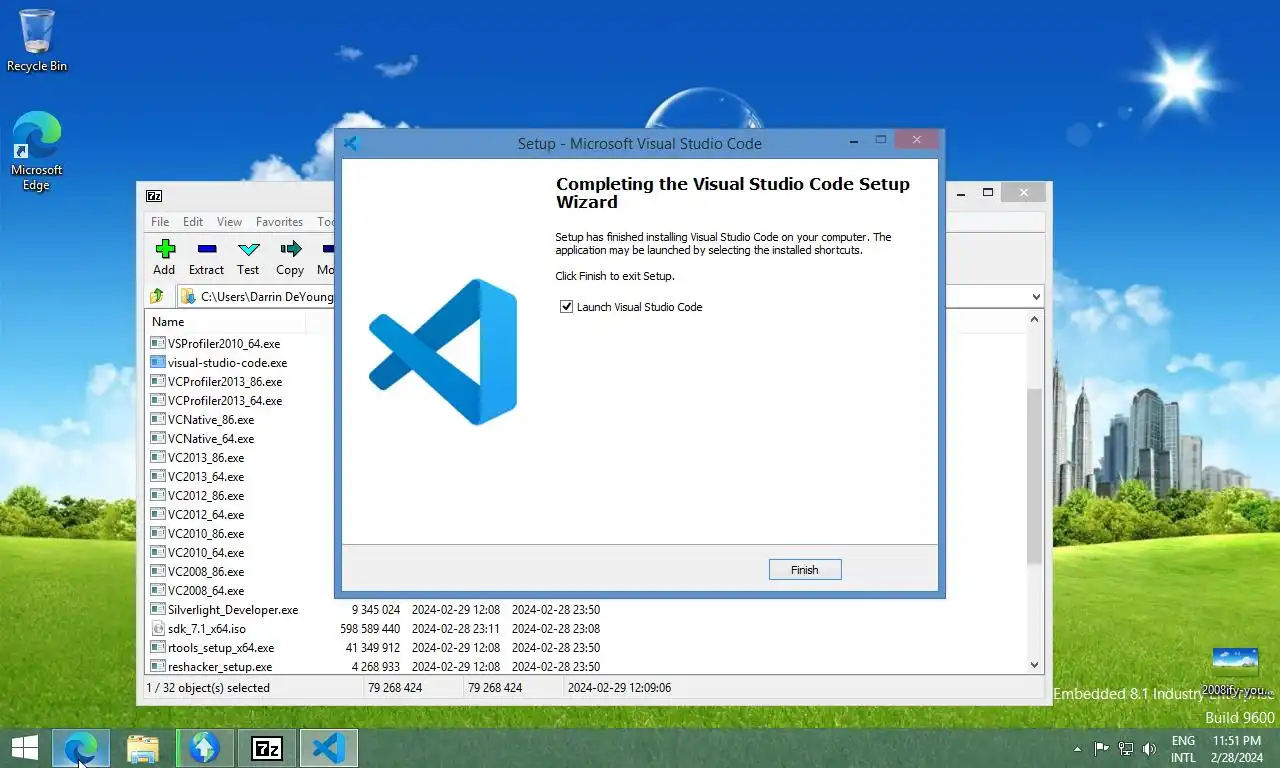Image resolution: width=1280 pixels, height=768 pixels.
Task: Open the View menu in 7-Zip
Action: tap(230, 222)
